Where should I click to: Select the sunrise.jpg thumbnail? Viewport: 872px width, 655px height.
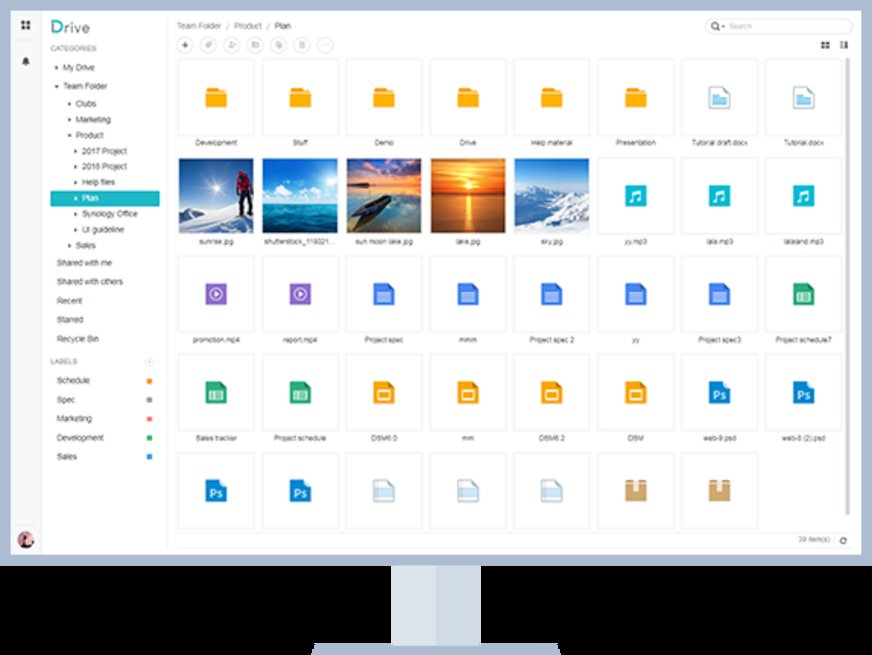click(215, 195)
